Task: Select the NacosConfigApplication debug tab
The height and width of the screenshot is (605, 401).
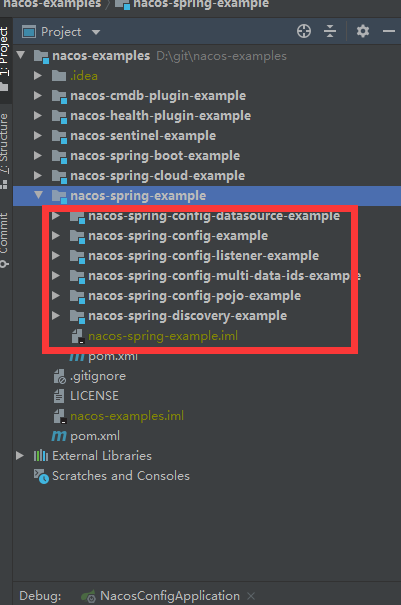Action: click(x=161, y=596)
